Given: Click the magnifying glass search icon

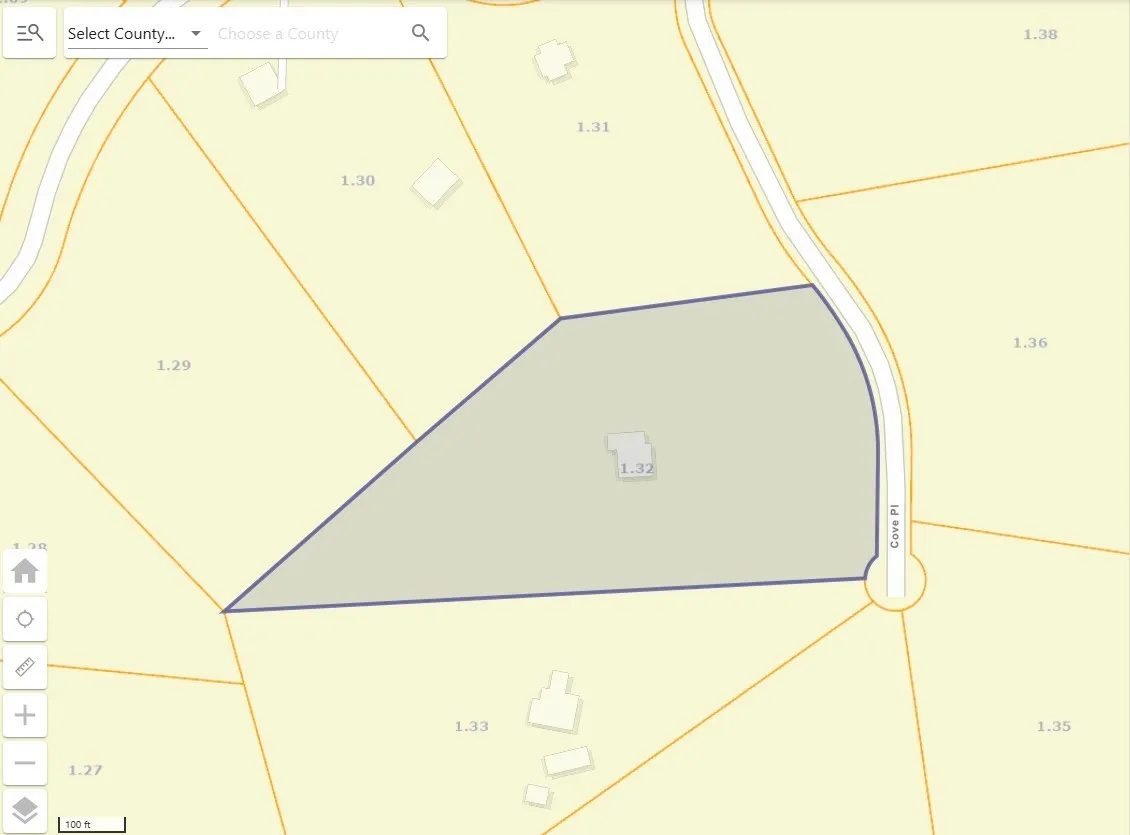Looking at the screenshot, I should (420, 33).
